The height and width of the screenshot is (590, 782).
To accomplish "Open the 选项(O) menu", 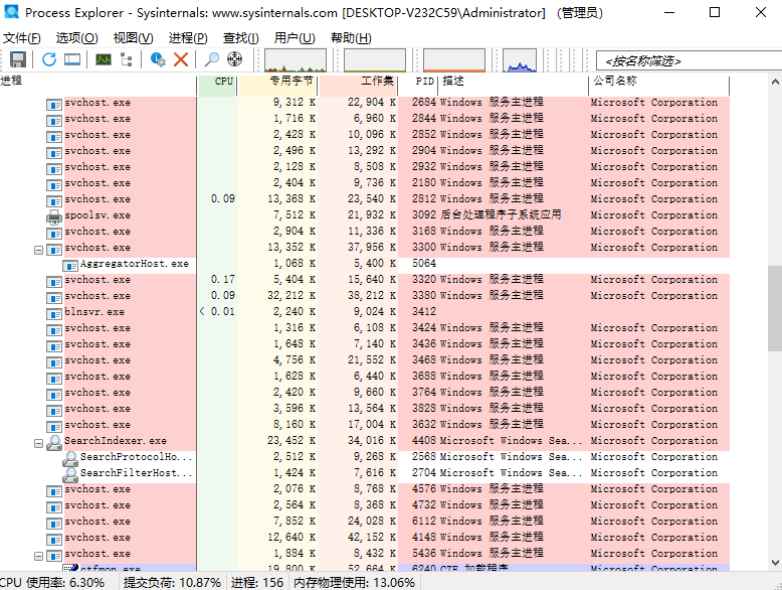I will coord(77,38).
